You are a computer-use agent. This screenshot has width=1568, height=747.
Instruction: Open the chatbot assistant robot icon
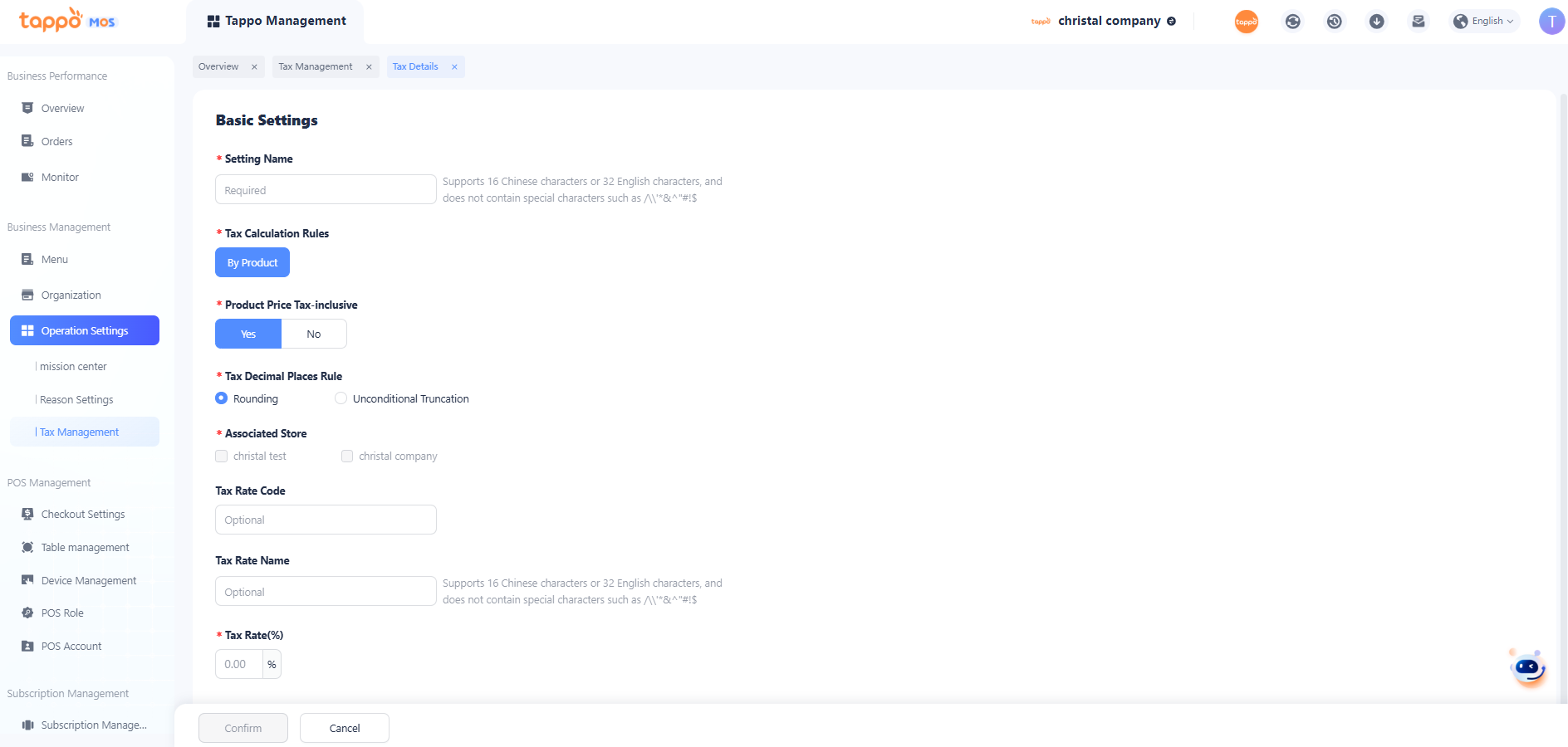point(1527,667)
